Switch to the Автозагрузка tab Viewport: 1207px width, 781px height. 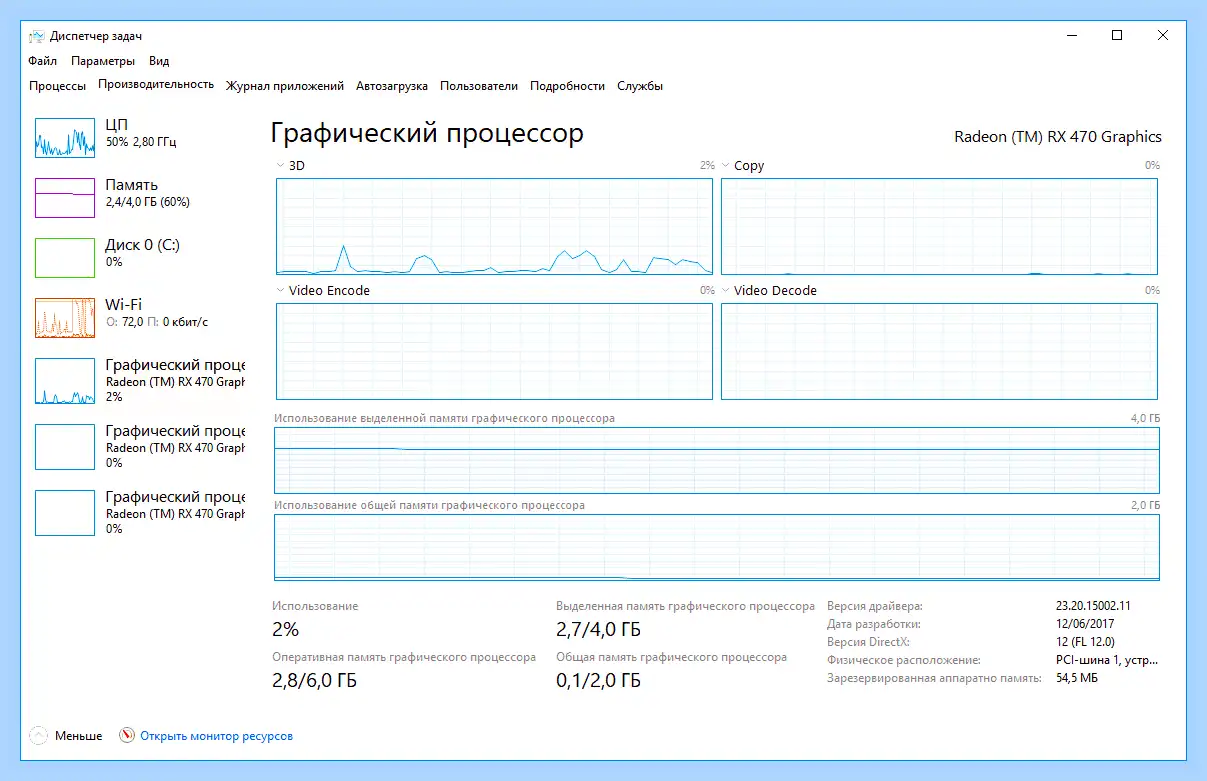point(392,86)
